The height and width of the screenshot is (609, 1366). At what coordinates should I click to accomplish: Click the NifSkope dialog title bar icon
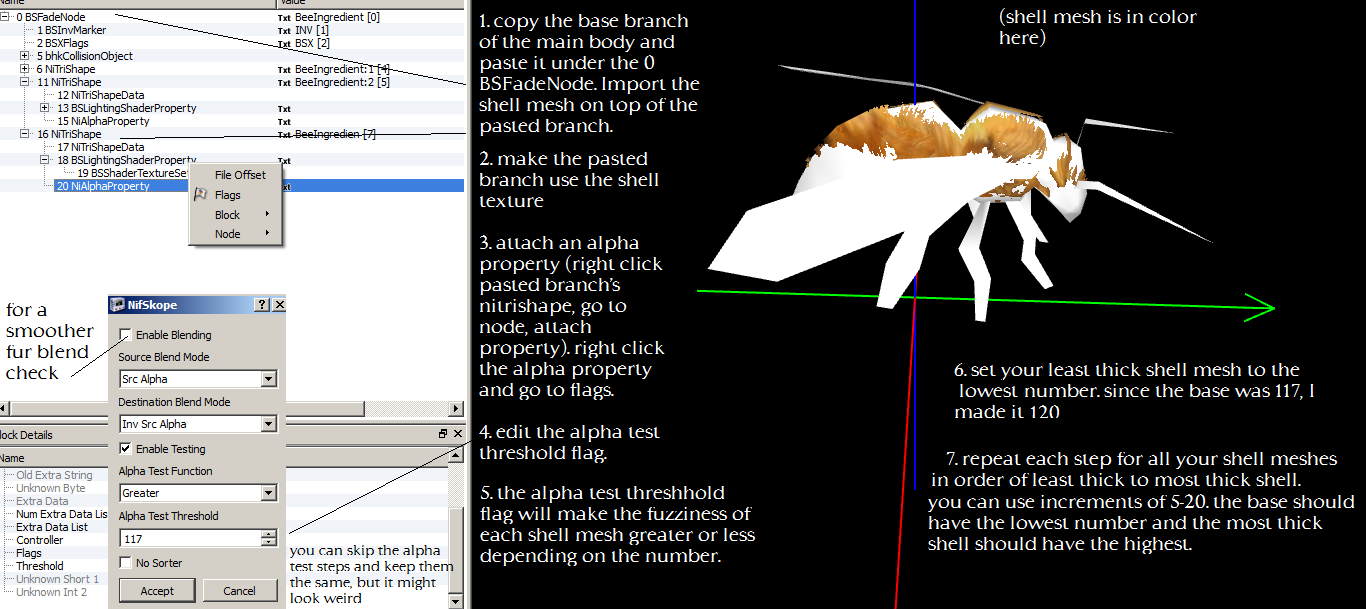[117, 305]
